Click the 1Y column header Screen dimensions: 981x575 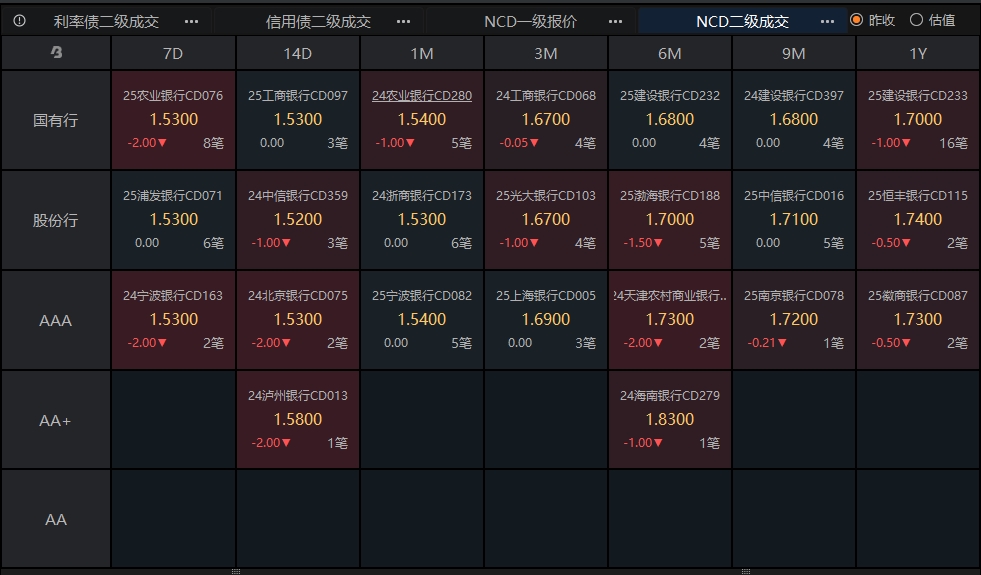[918, 53]
